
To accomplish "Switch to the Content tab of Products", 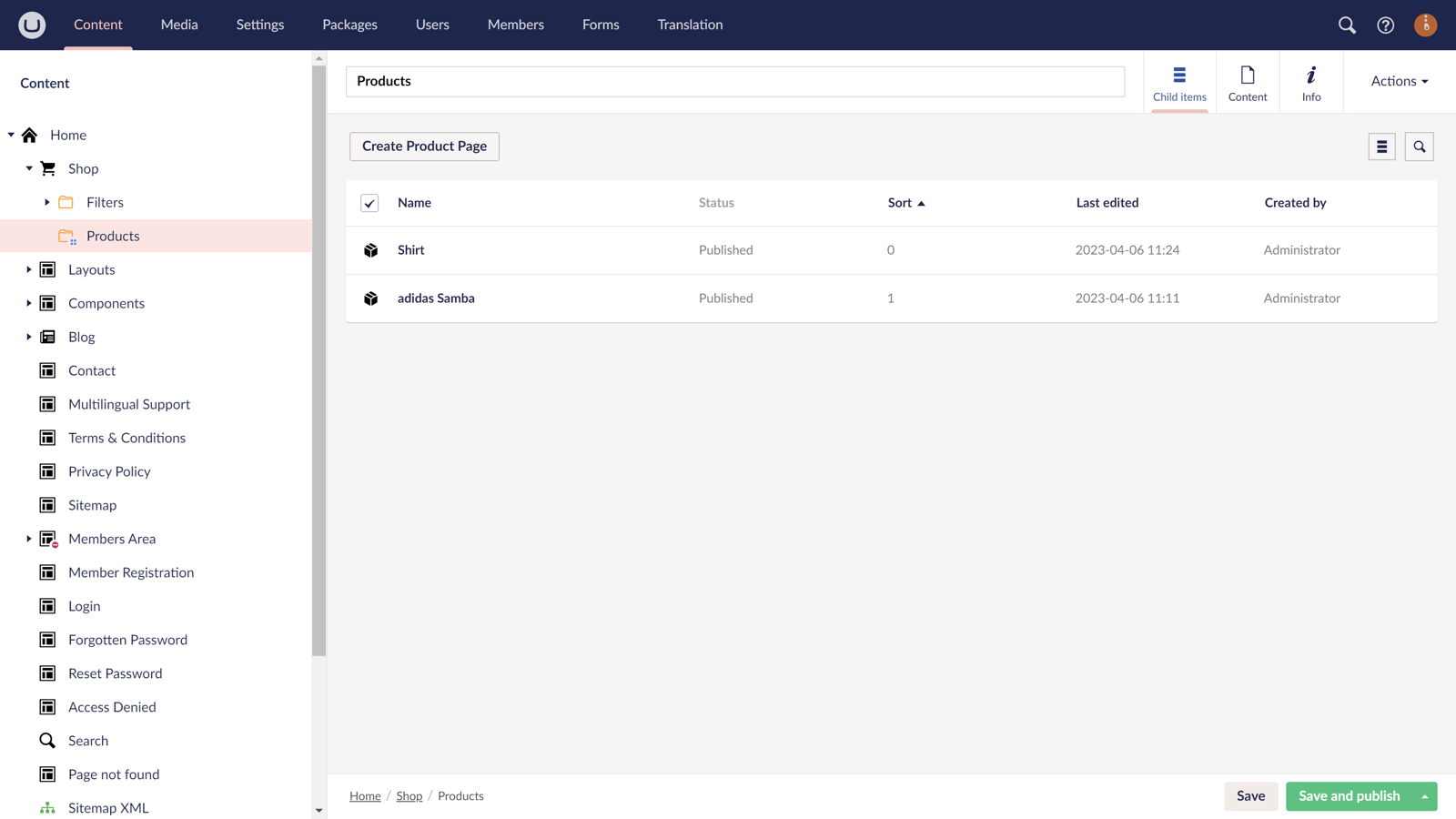I will (x=1247, y=82).
